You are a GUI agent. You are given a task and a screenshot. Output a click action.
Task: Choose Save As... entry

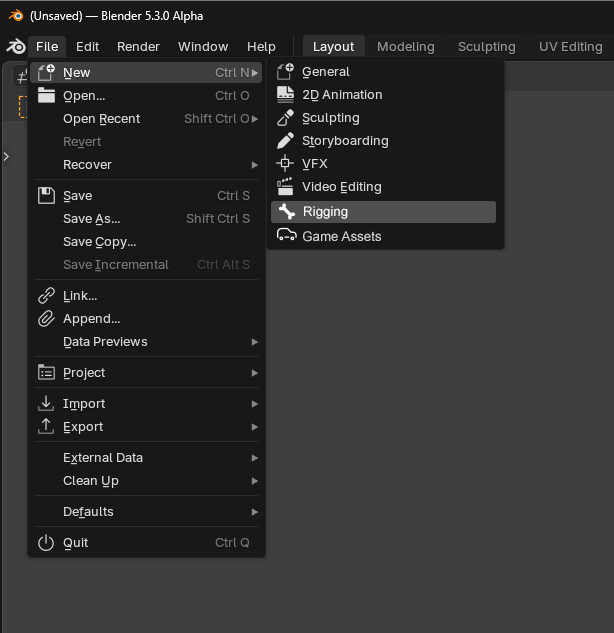click(x=146, y=219)
